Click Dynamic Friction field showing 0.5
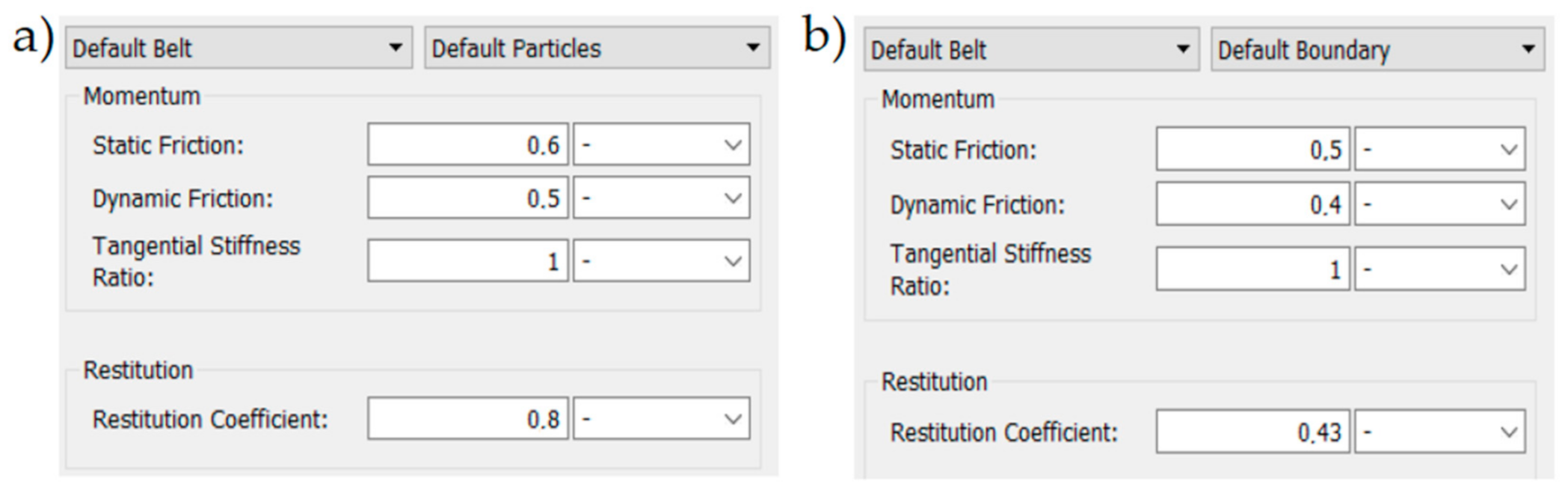Screen dimensions: 1568x490 pos(467,198)
